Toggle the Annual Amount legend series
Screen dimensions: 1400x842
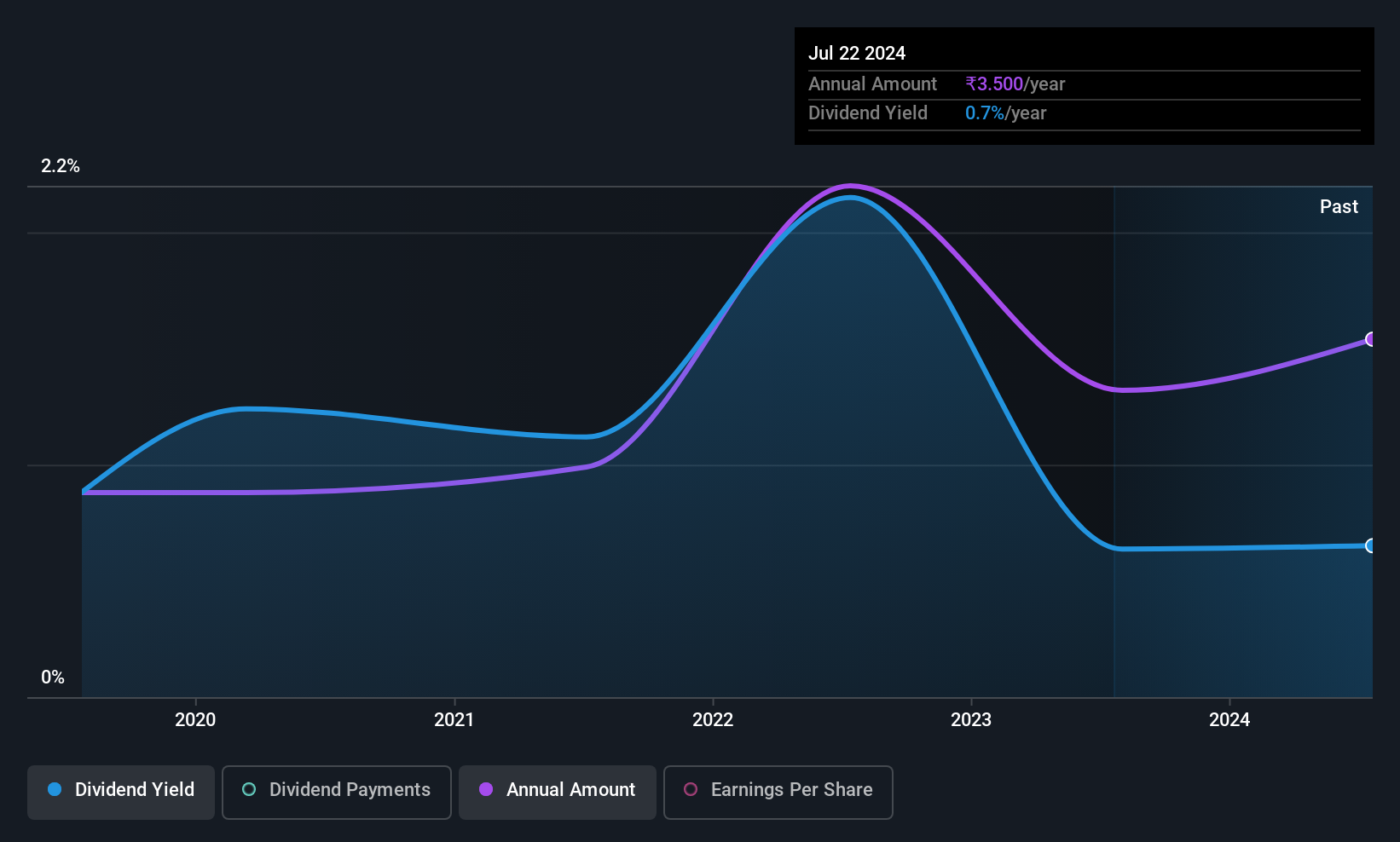558,793
